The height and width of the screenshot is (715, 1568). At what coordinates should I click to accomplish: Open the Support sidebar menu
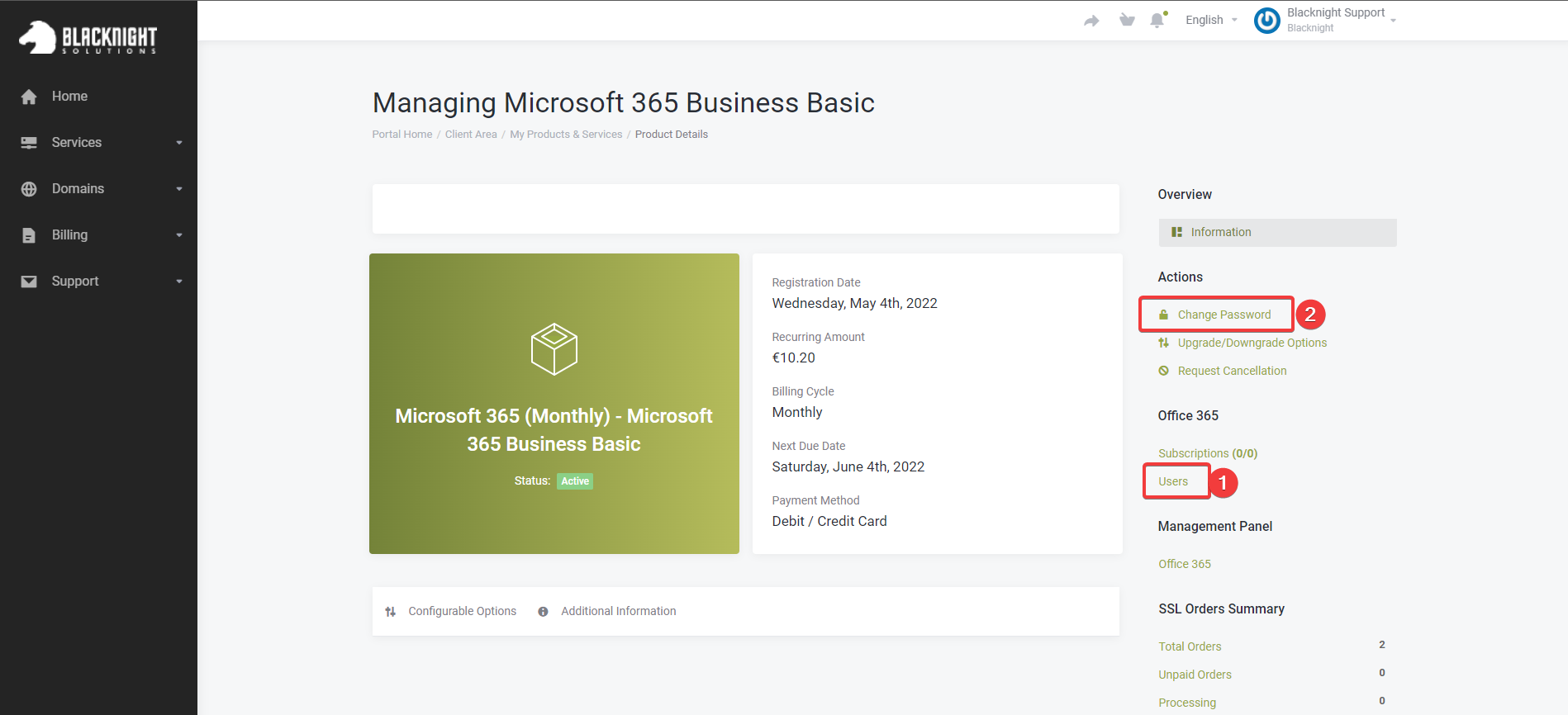coord(75,282)
